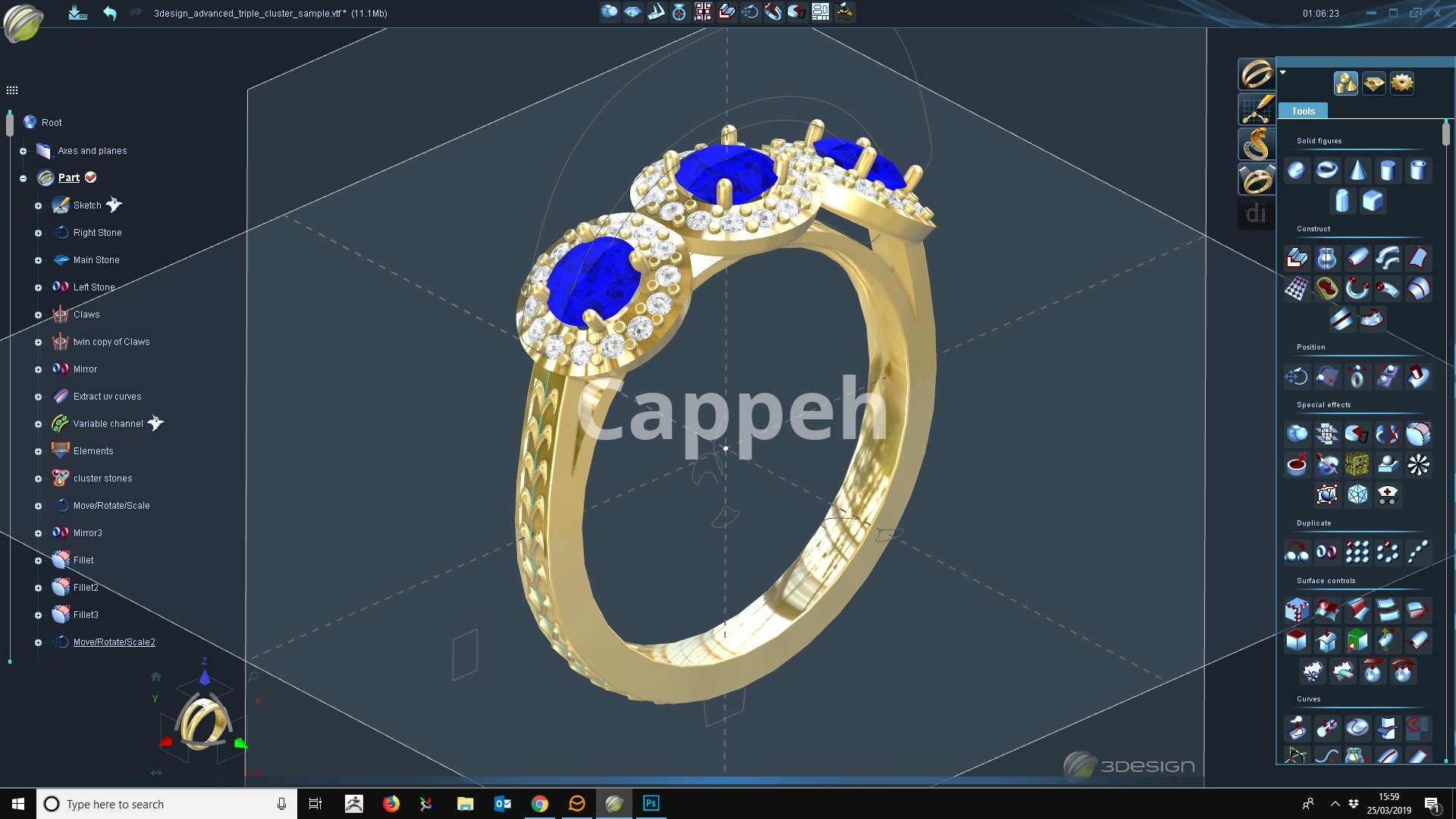Select the cone solid figure tool
The width and height of the screenshot is (1456, 819).
(x=1357, y=171)
